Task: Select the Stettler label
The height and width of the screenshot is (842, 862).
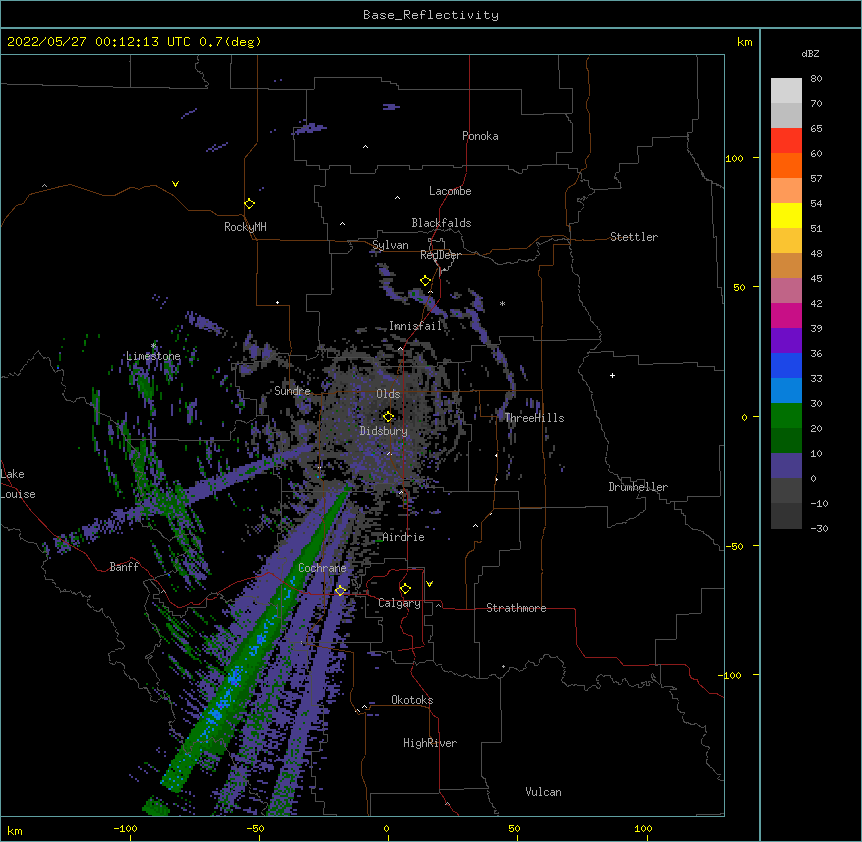Action: pos(634,237)
